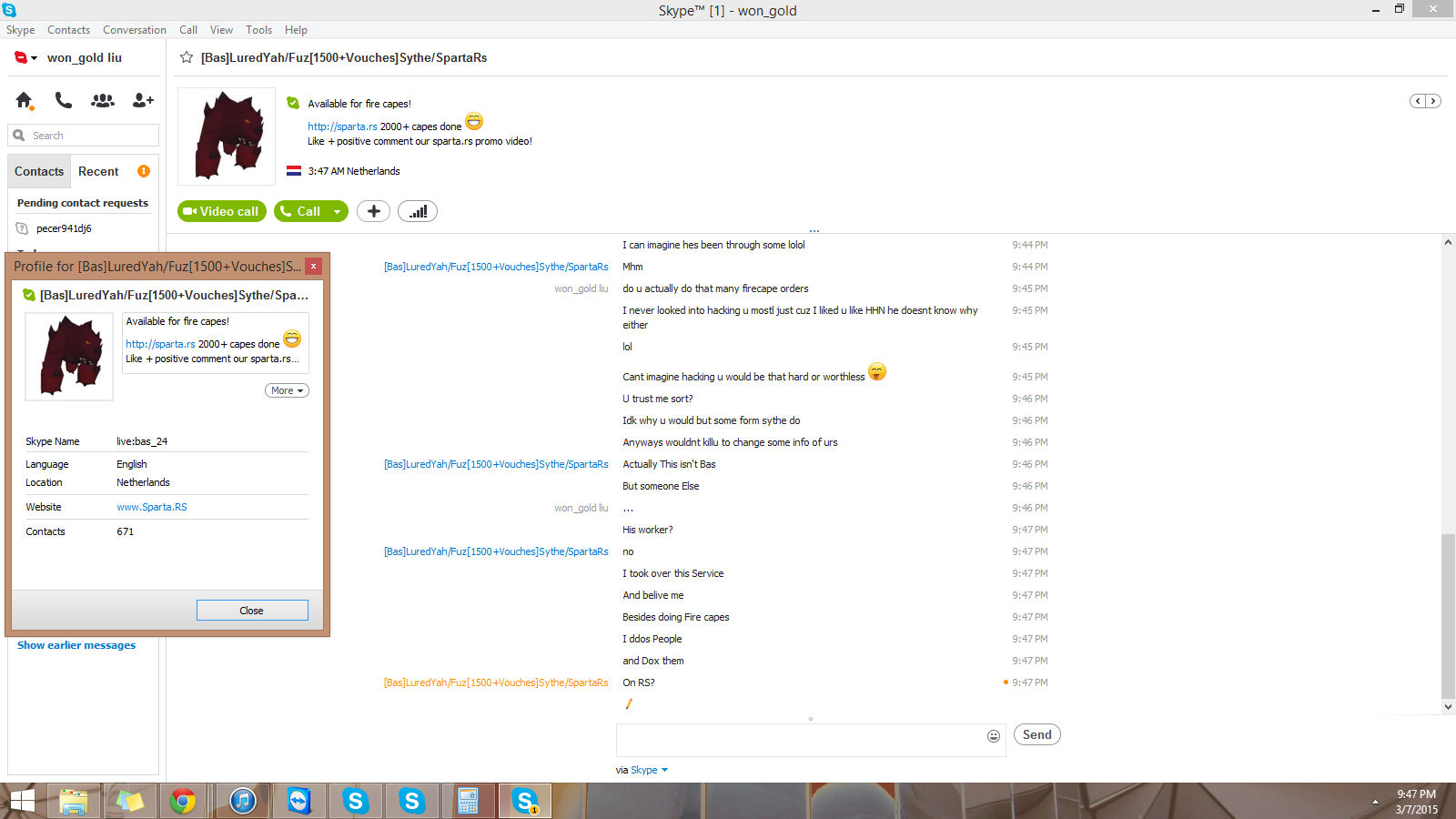Open File Explorer from the taskbar
This screenshot has height=819, width=1456.
click(74, 801)
